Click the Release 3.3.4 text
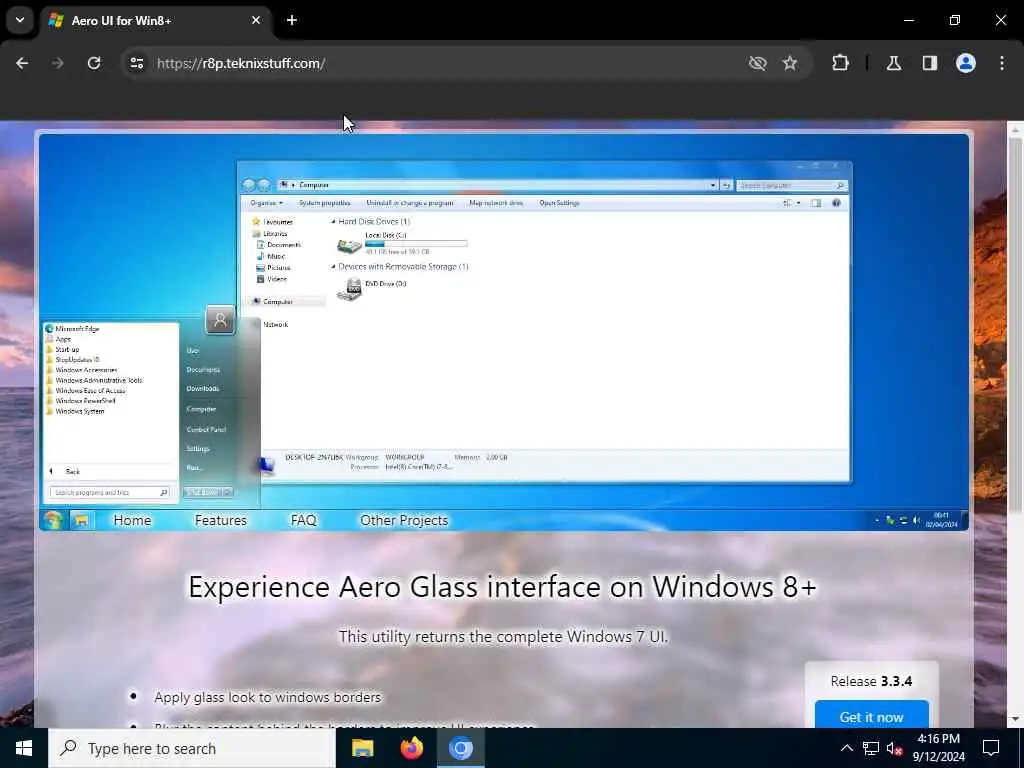 click(x=871, y=681)
